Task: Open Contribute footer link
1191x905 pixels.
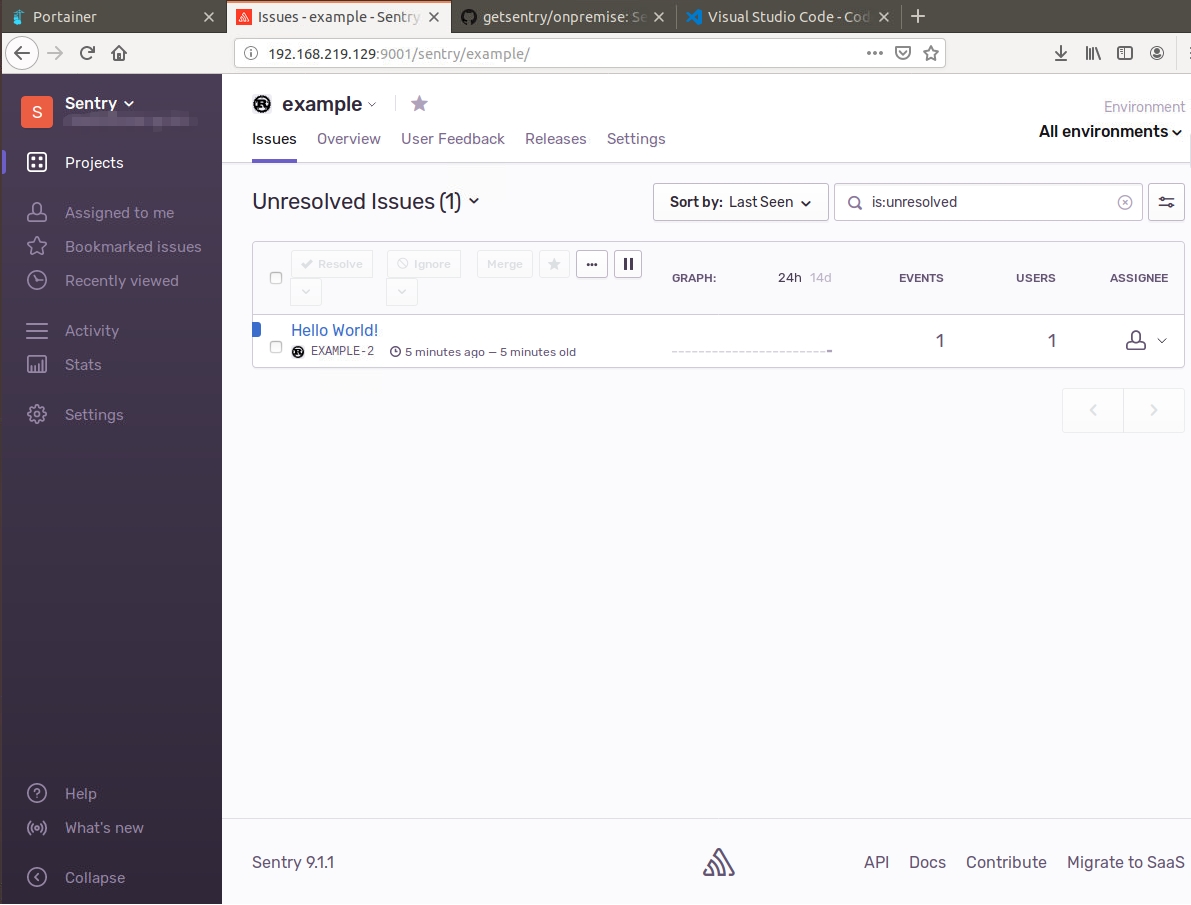Action: pyautogui.click(x=1006, y=862)
